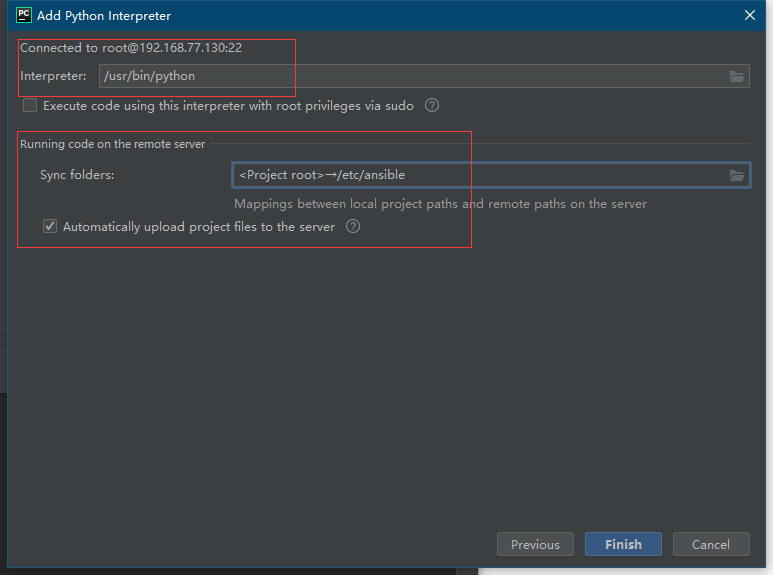Click the 'Sync folders:' label

click(x=77, y=175)
